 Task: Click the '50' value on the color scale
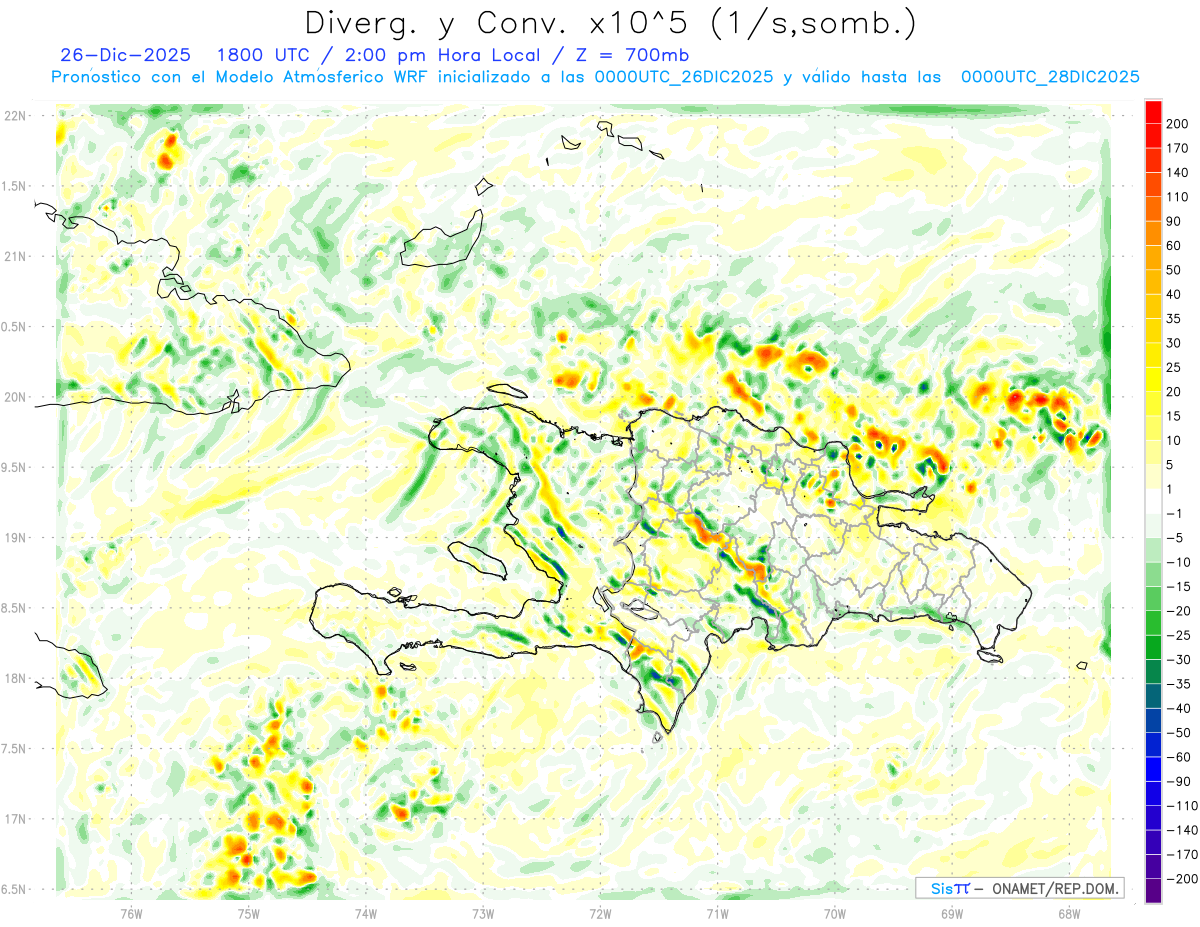(1174, 270)
